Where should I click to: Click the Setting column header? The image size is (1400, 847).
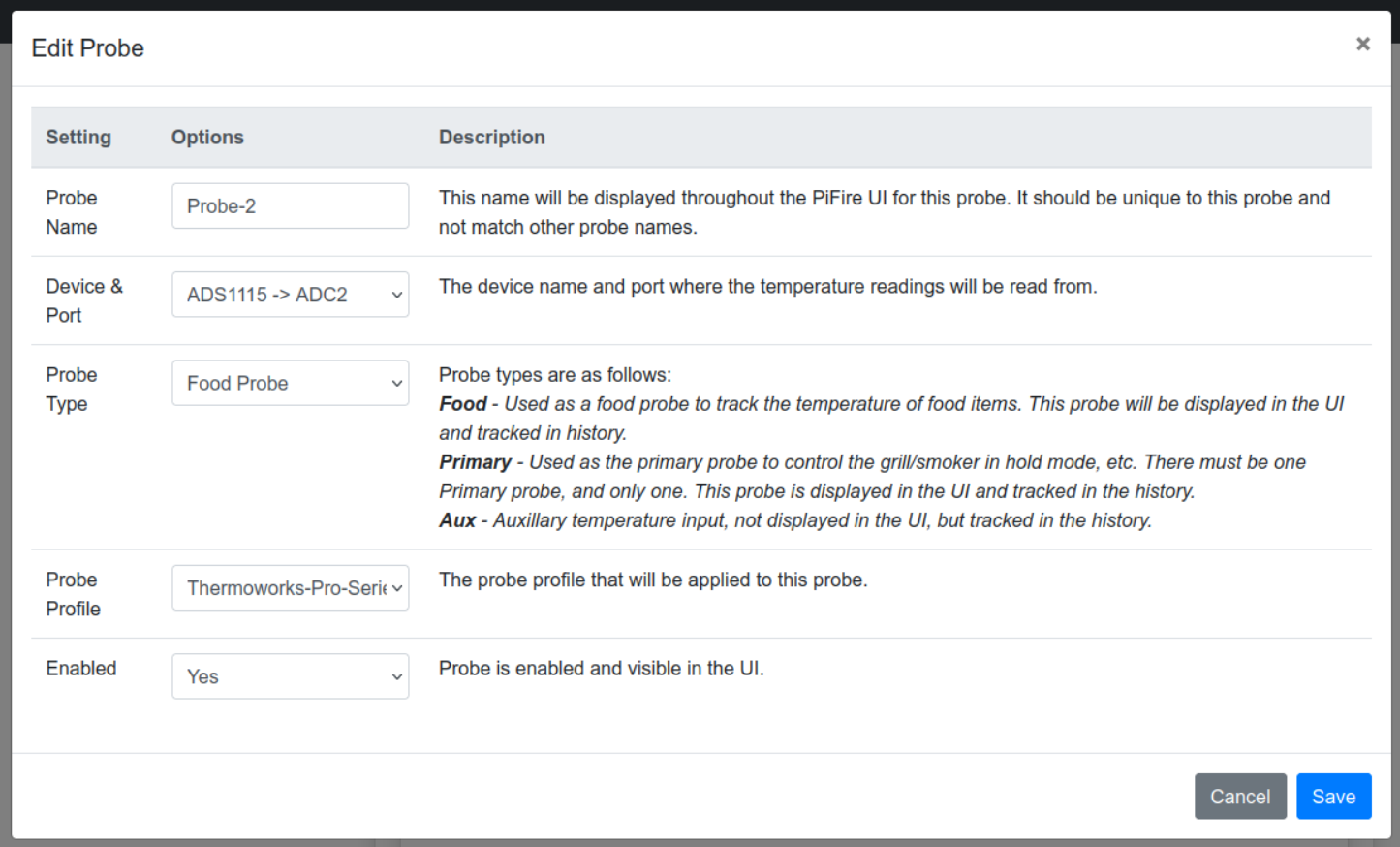pos(78,138)
